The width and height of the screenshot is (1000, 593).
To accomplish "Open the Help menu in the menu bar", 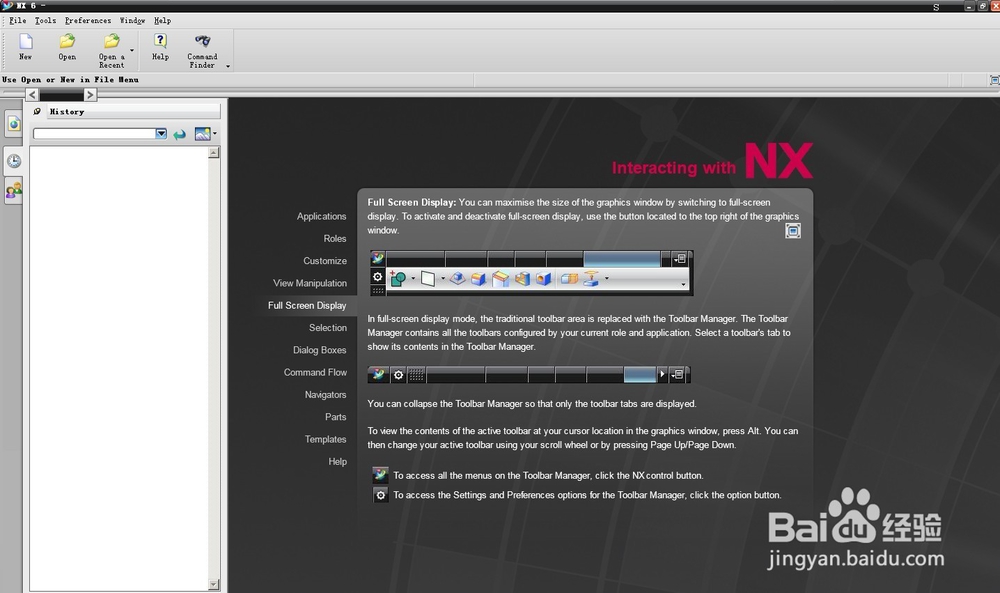I will point(162,20).
